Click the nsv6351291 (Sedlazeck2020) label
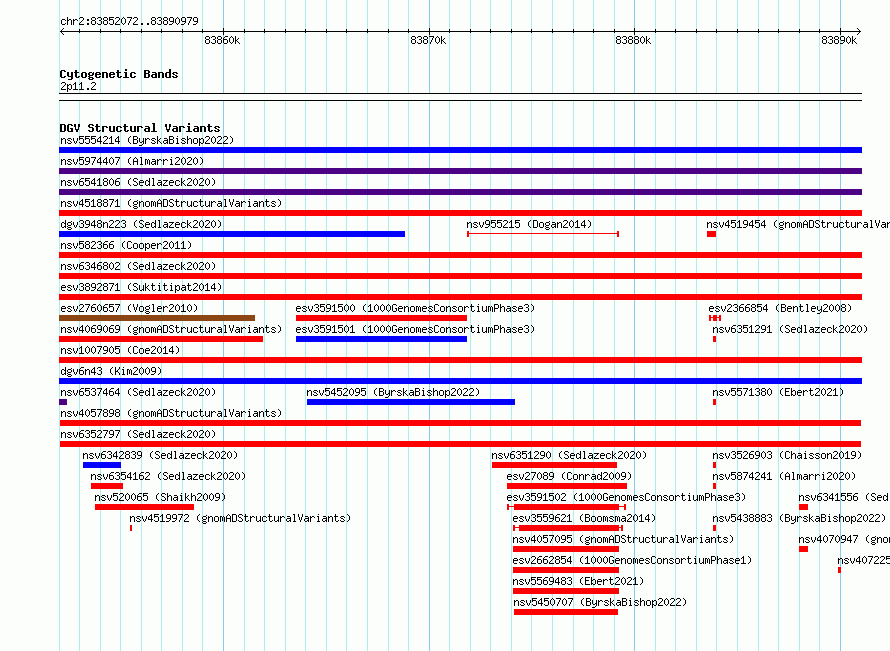The image size is (890, 651). pos(790,329)
